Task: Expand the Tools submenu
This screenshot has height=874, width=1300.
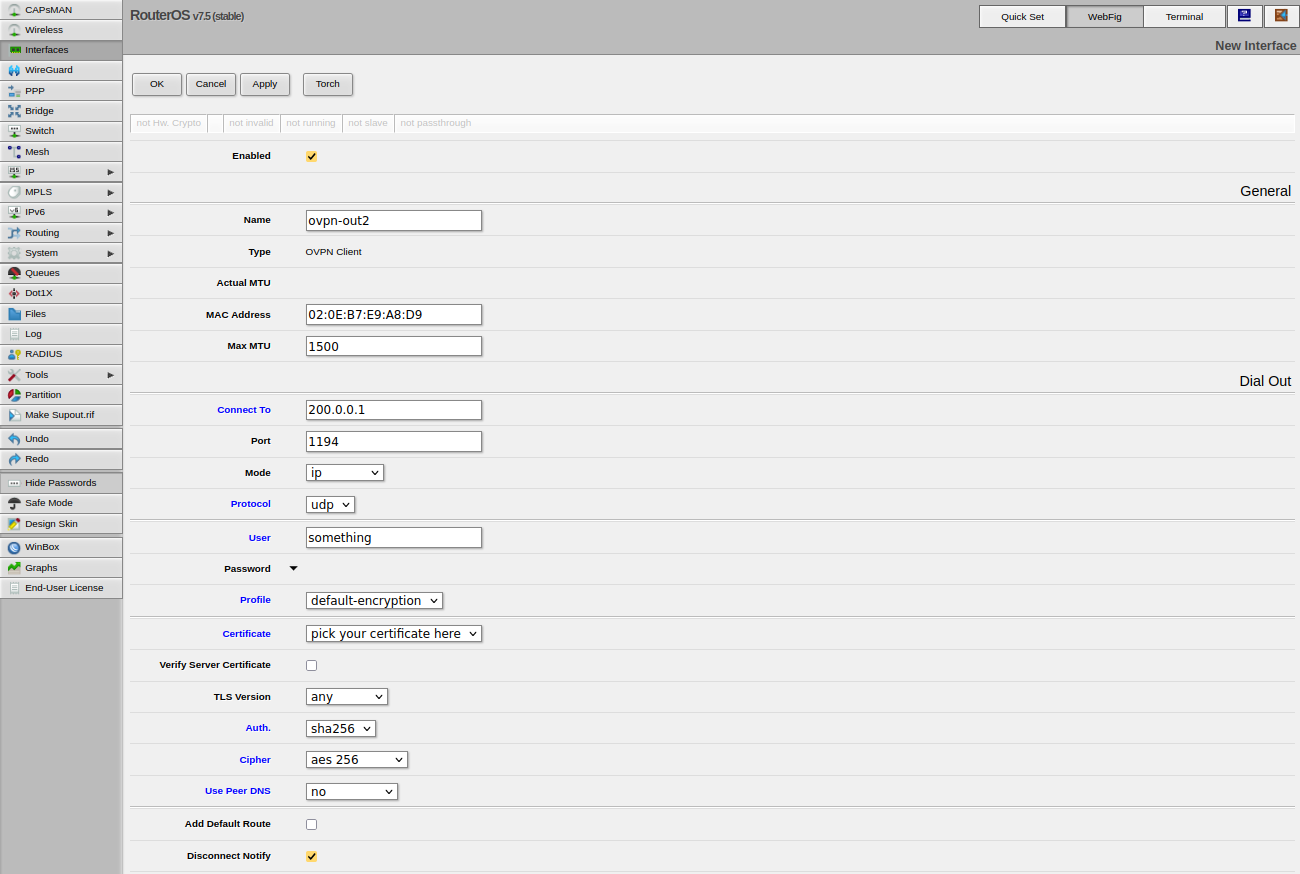Action: click(111, 375)
